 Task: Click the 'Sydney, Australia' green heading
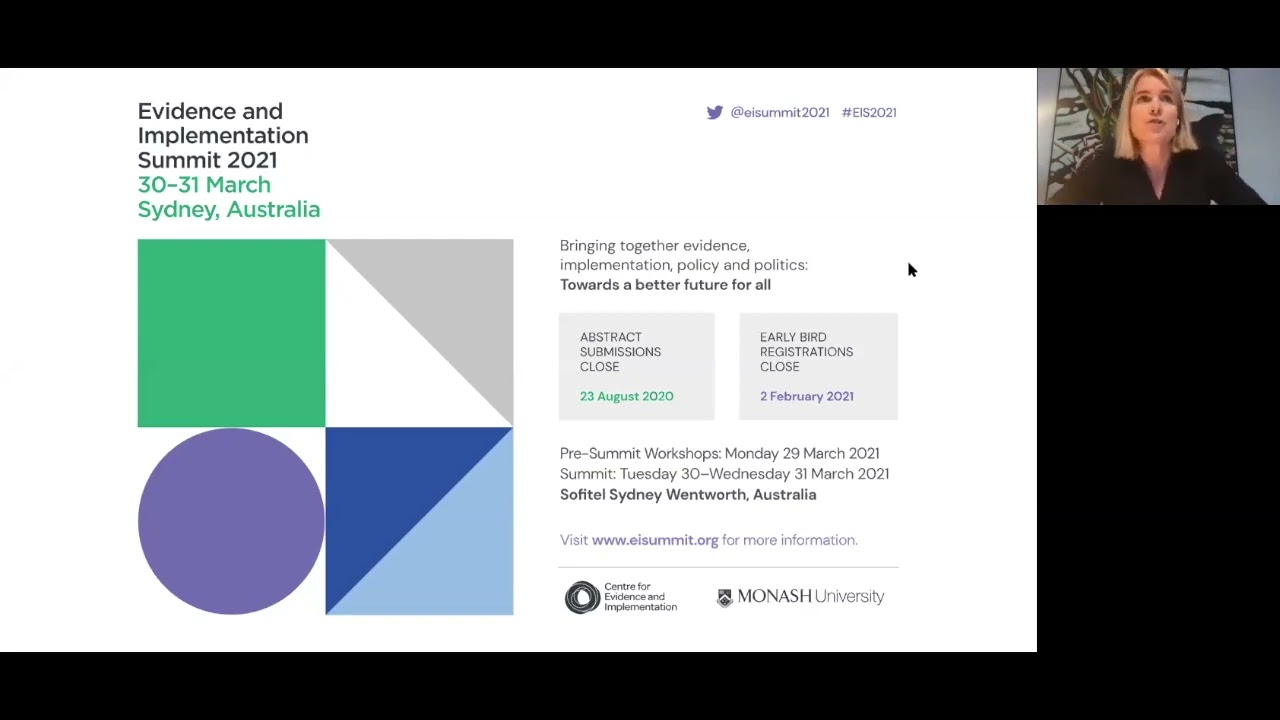coord(229,209)
